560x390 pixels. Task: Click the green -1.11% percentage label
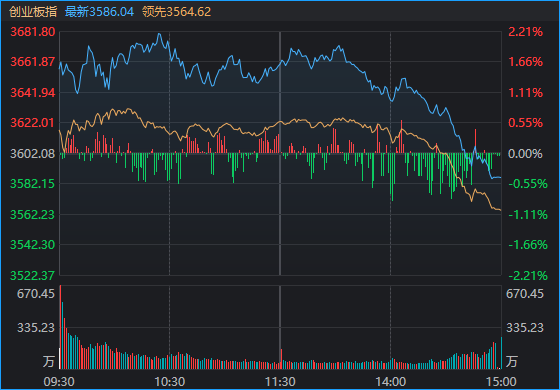click(528, 215)
